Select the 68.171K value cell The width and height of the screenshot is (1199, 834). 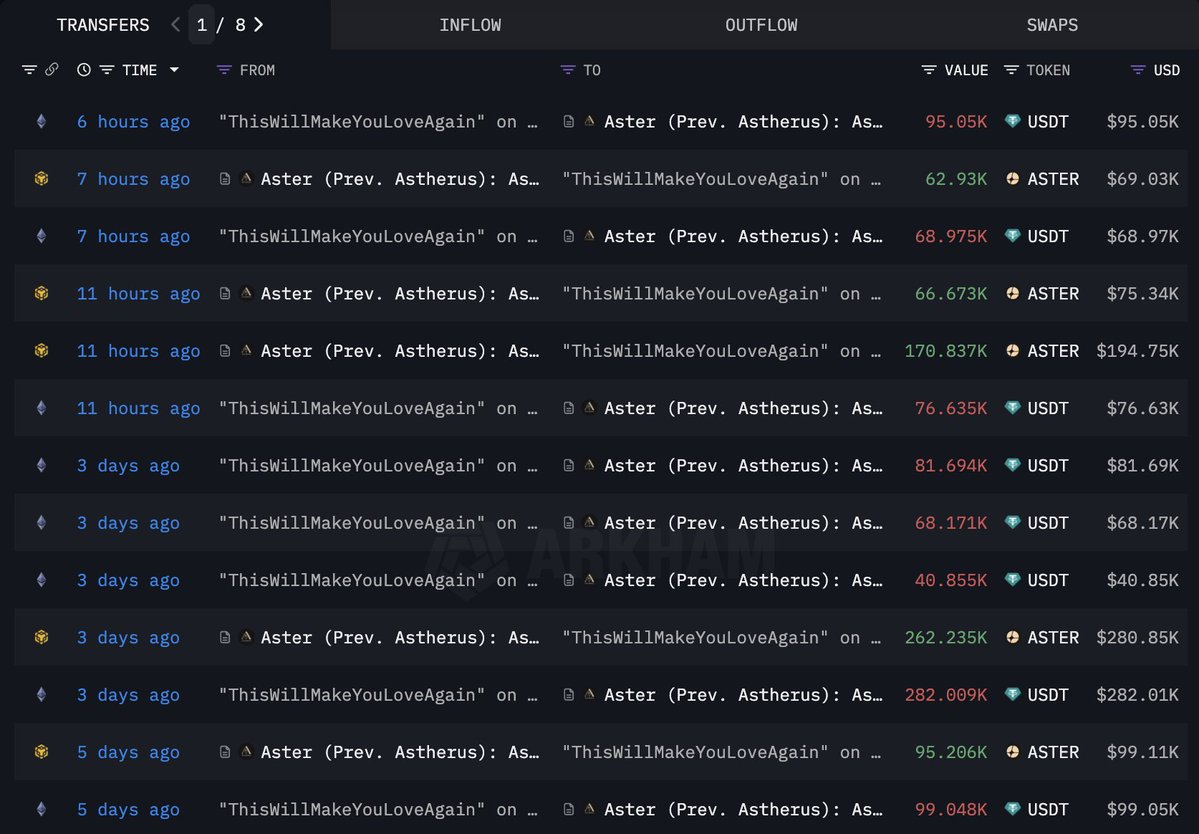click(950, 523)
